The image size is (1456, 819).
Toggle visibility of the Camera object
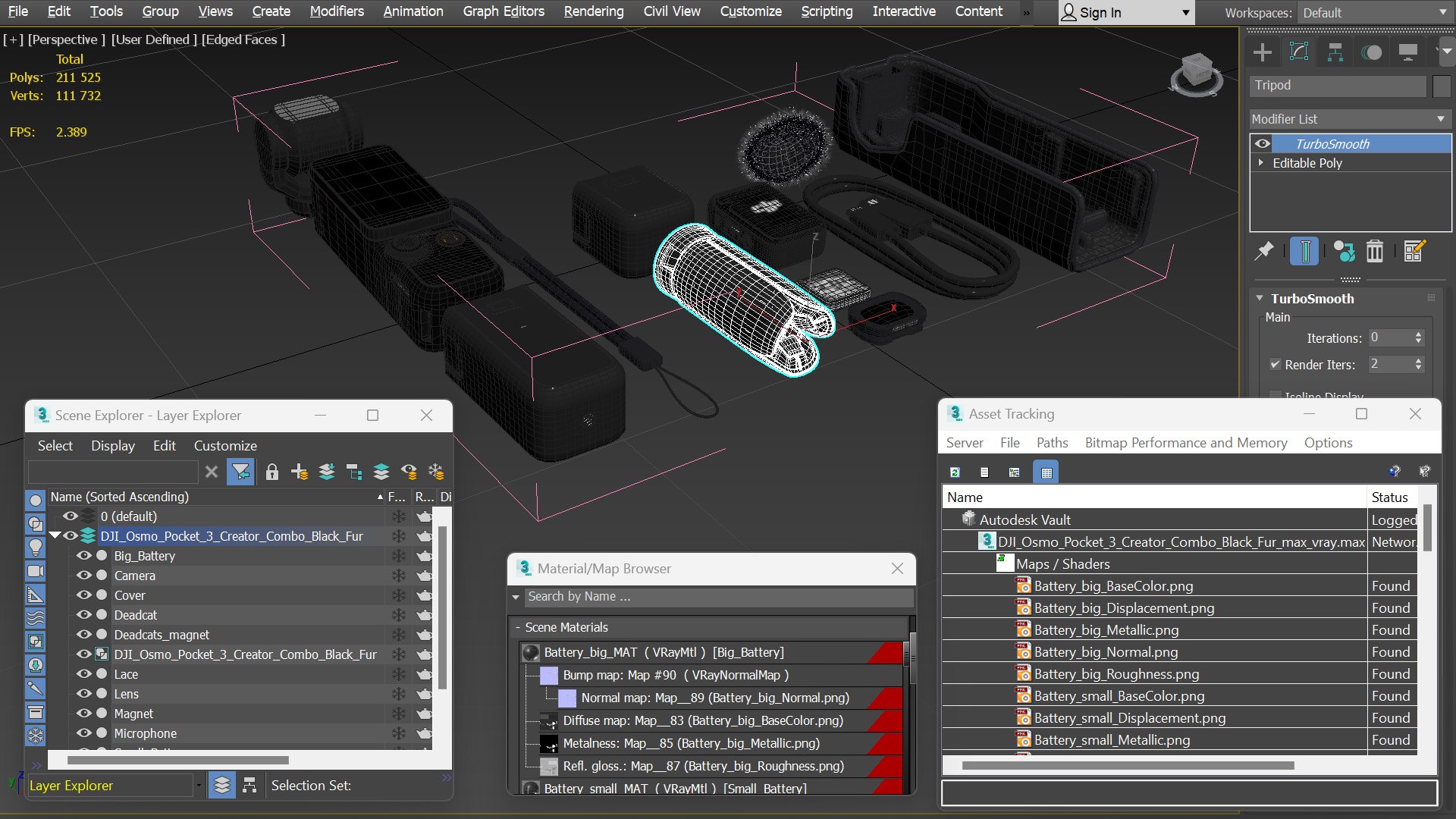coord(84,576)
